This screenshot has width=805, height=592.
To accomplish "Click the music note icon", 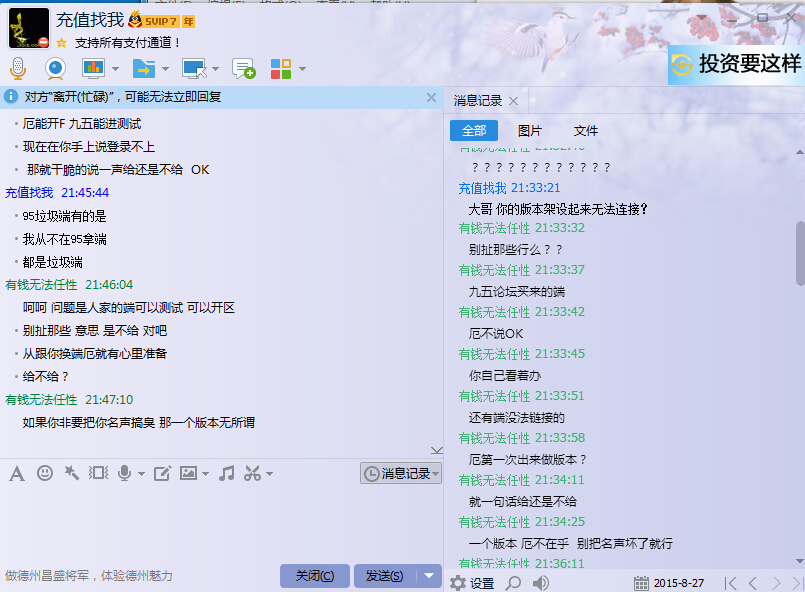I will (x=227, y=473).
